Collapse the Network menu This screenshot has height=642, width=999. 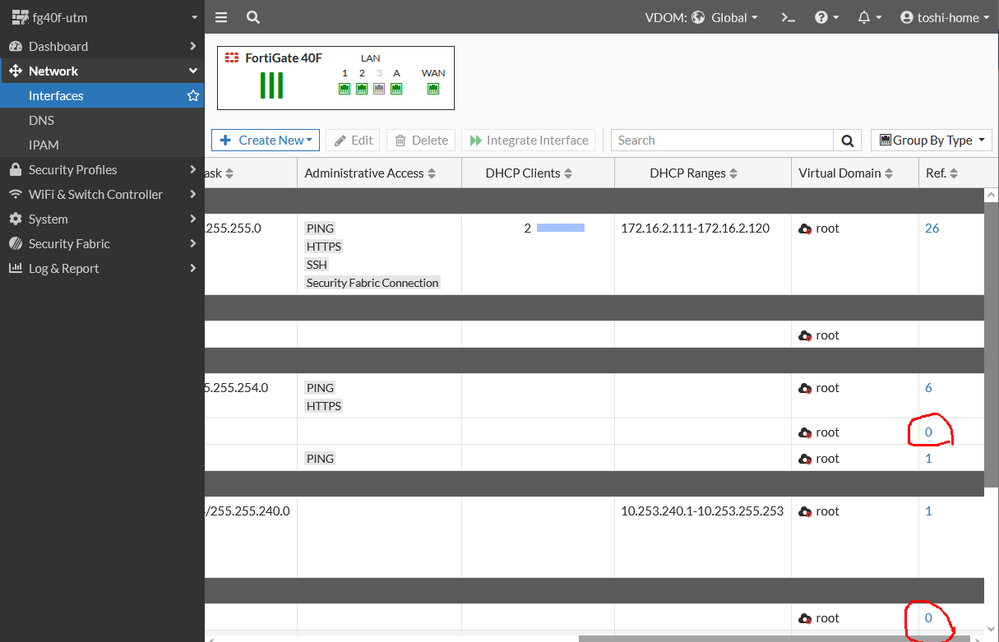pyautogui.click(x=102, y=71)
